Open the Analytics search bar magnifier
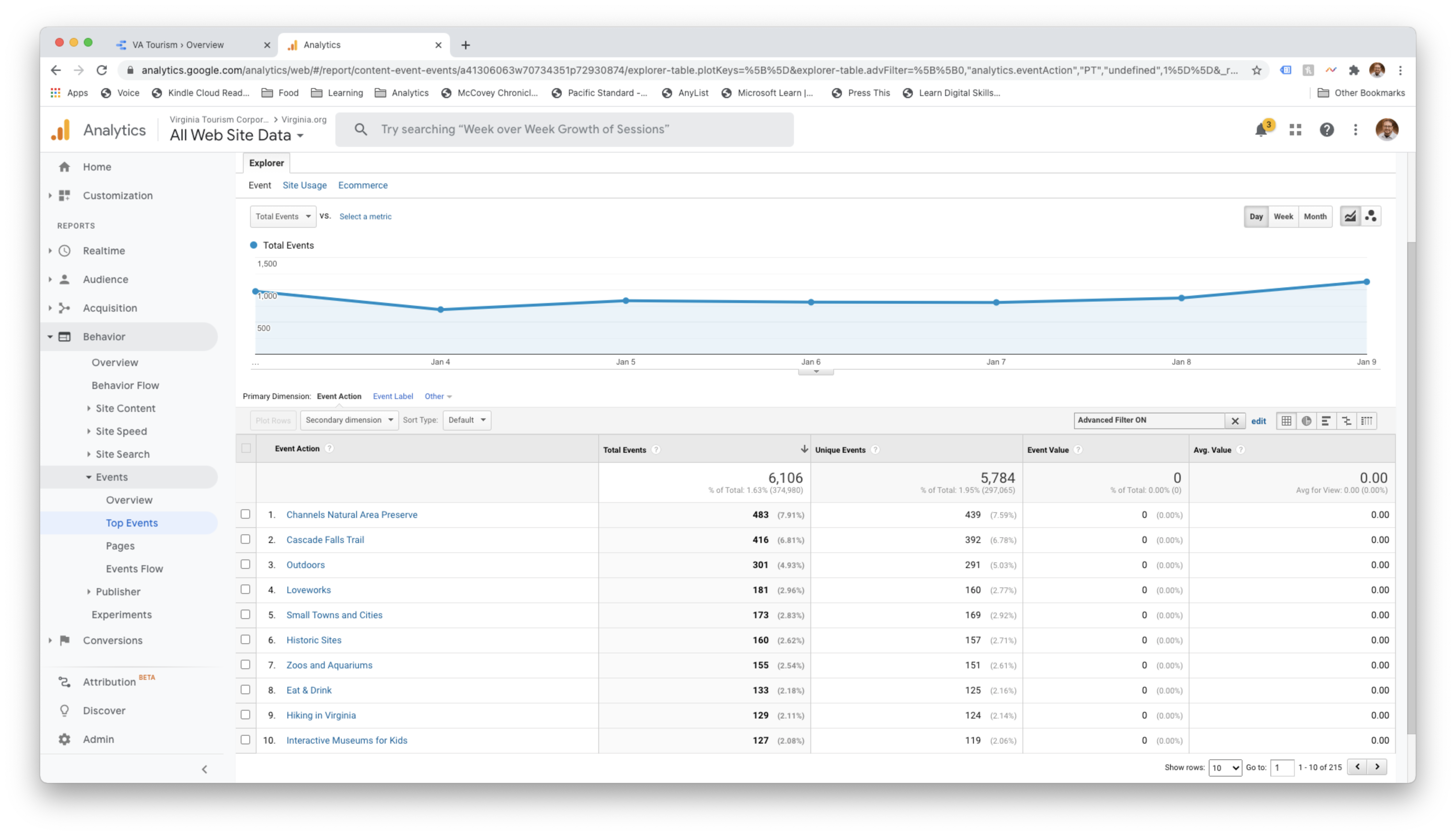The height and width of the screenshot is (836, 1456). click(361, 129)
